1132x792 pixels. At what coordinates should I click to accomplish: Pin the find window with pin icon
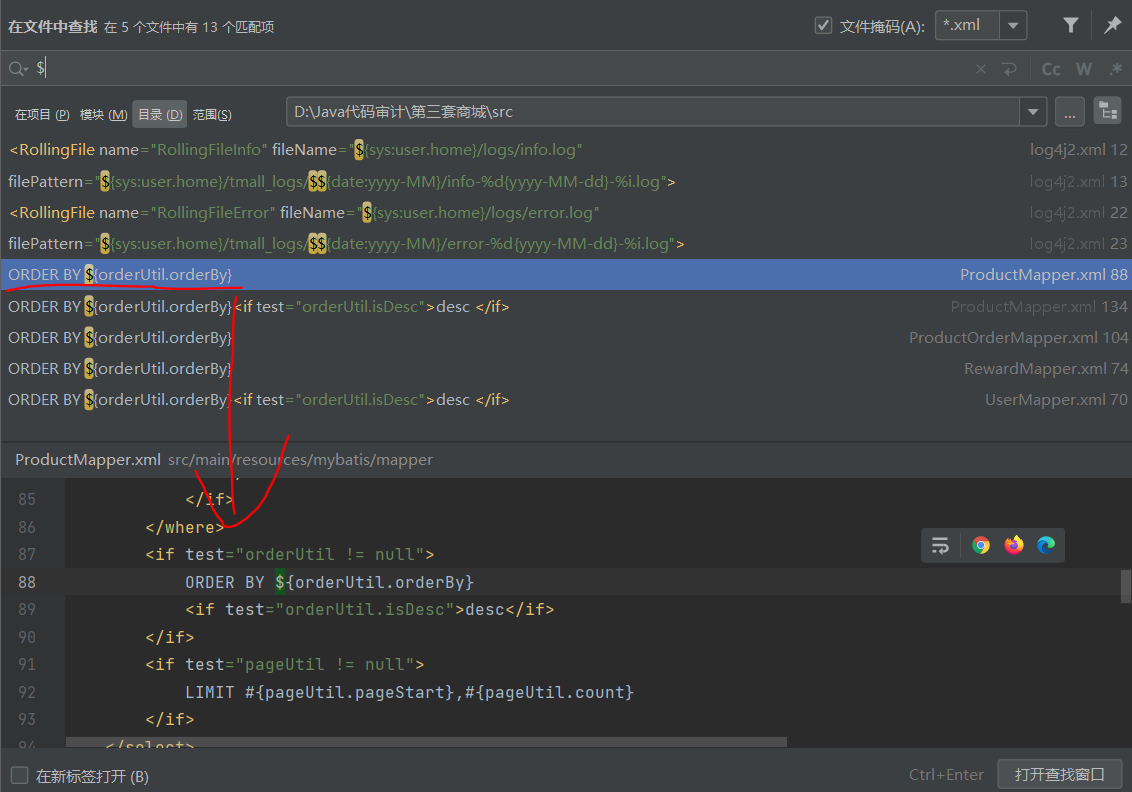(1112, 26)
